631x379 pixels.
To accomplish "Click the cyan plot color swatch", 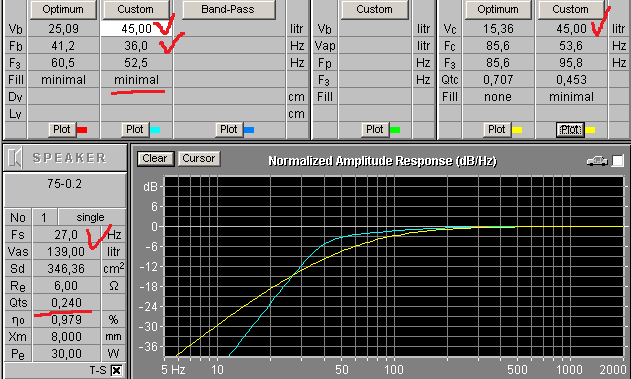I will click(155, 130).
